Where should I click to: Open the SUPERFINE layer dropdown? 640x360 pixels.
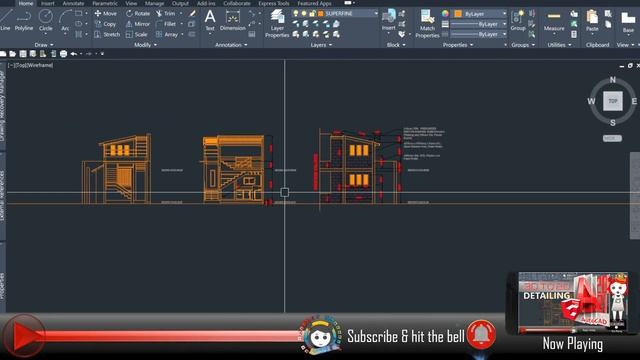pos(376,13)
